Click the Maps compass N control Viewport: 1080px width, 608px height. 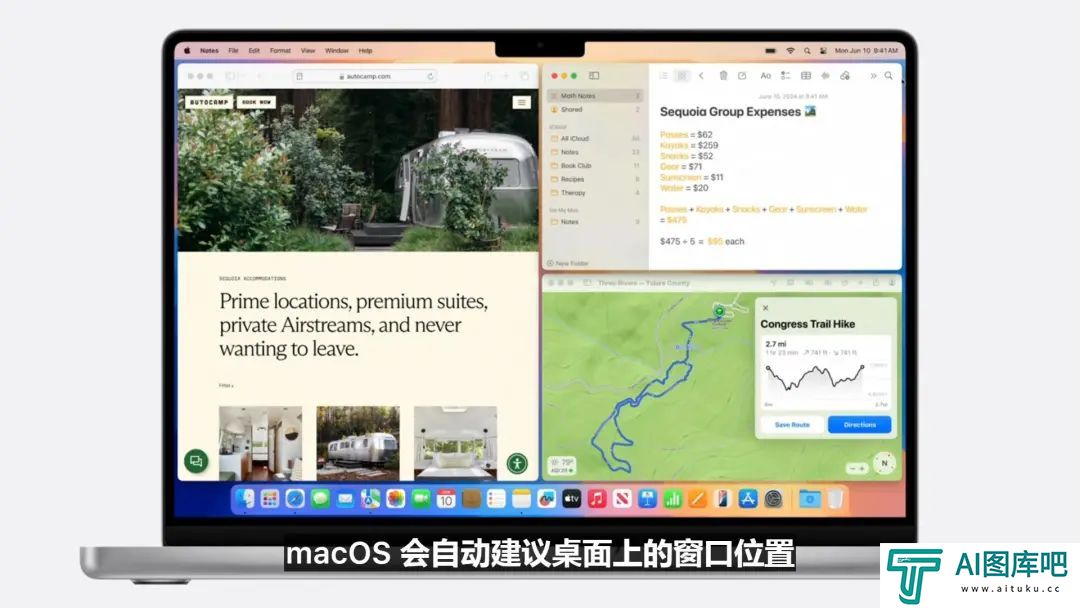click(x=884, y=463)
